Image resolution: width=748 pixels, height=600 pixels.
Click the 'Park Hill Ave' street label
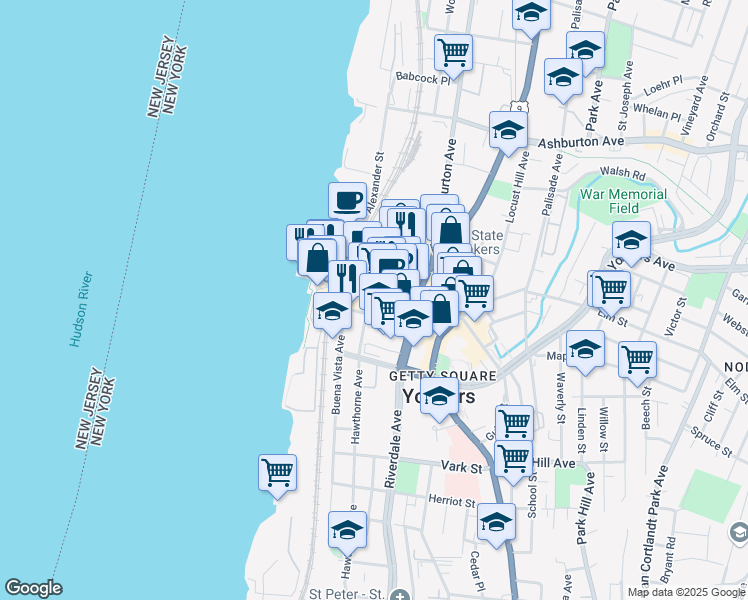585,508
